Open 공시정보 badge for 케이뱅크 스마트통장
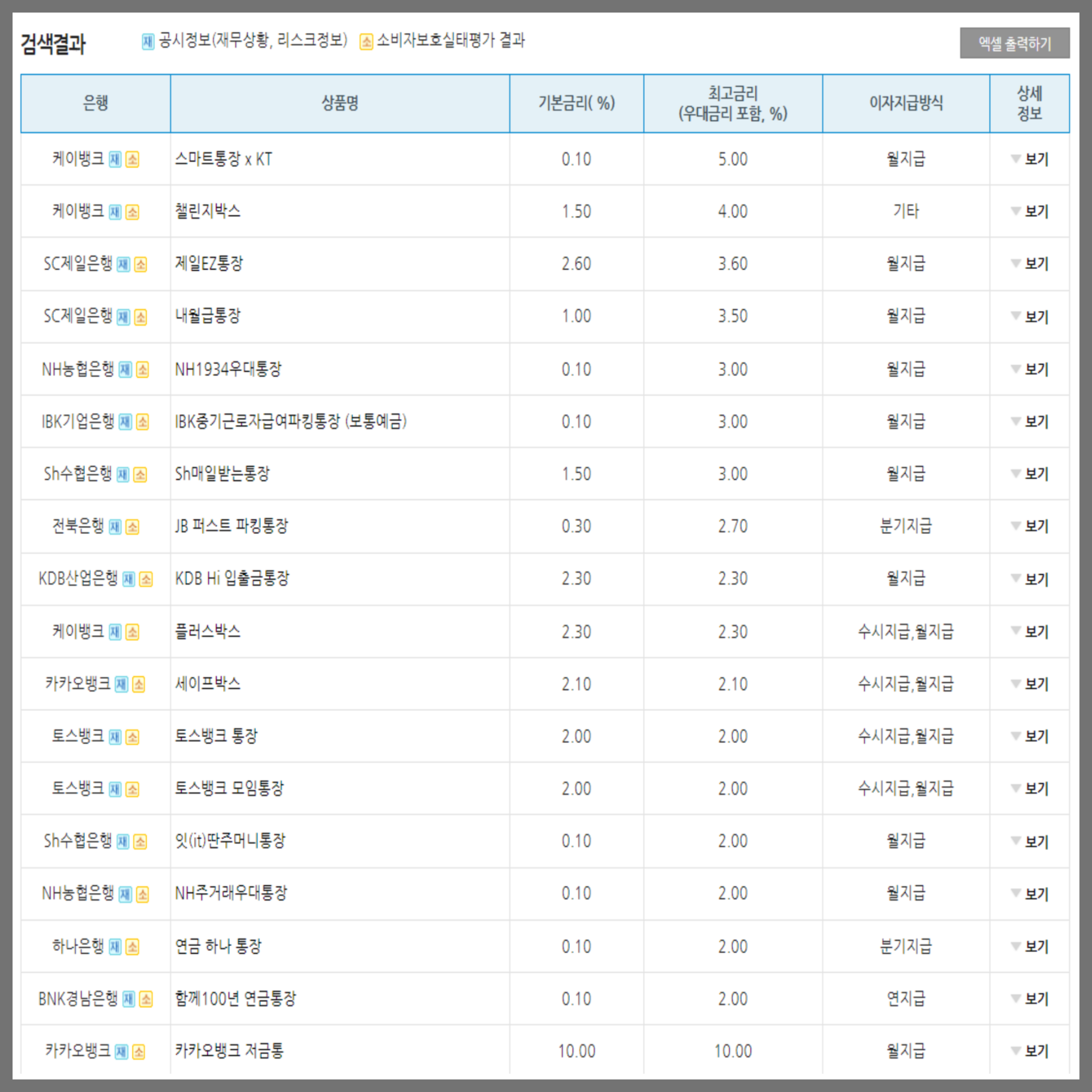This screenshot has height=1092, width=1092. point(116,160)
